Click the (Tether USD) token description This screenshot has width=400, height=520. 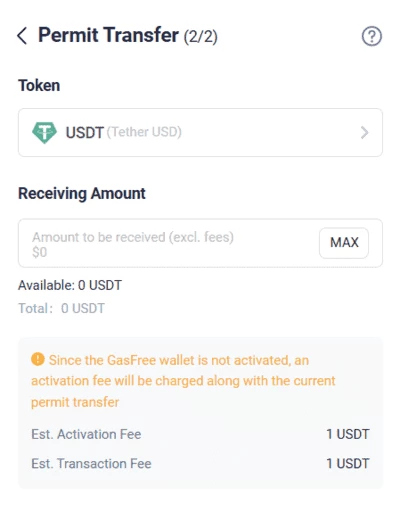click(x=144, y=132)
